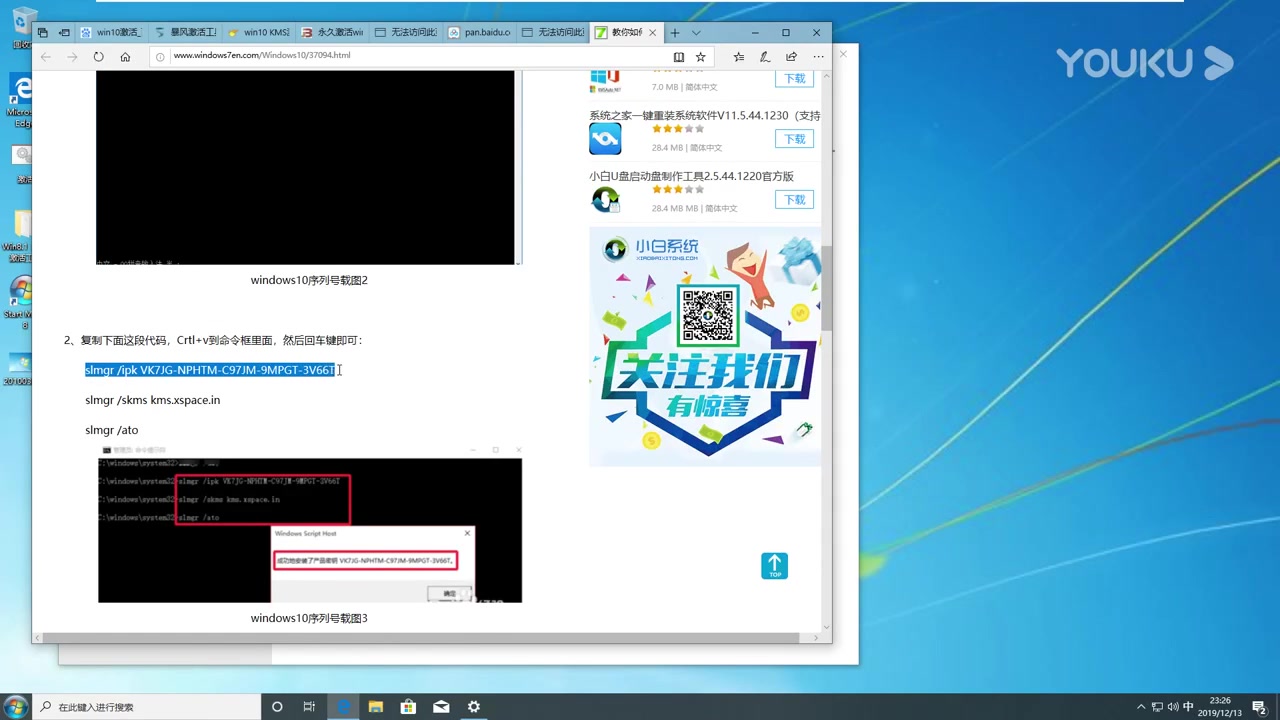Open the Add notes pen tool
Viewport: 1280px width, 720px height.
765,57
